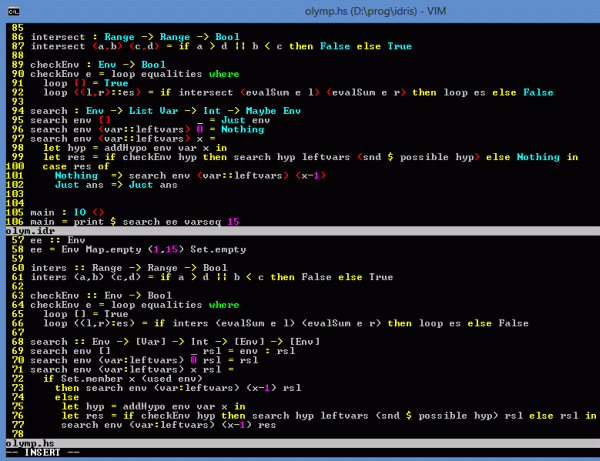The width and height of the screenshot is (600, 461).
Task: Click line number 59
Action: 18,259
